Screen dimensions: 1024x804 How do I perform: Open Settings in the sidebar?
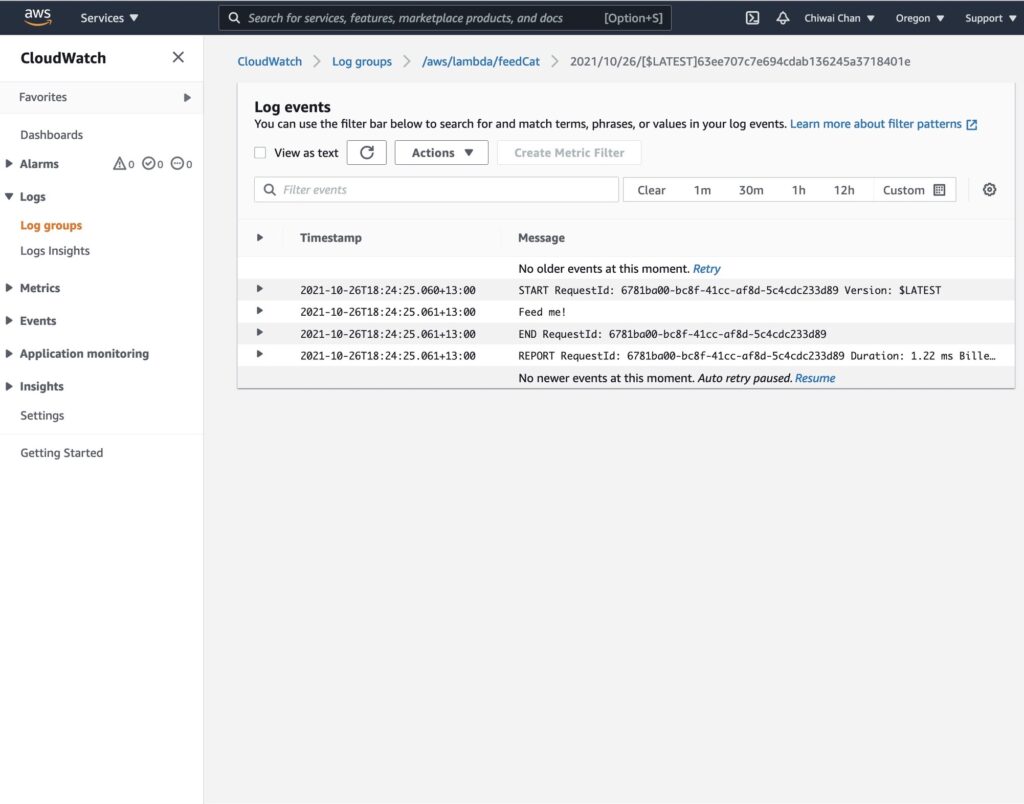click(42, 415)
